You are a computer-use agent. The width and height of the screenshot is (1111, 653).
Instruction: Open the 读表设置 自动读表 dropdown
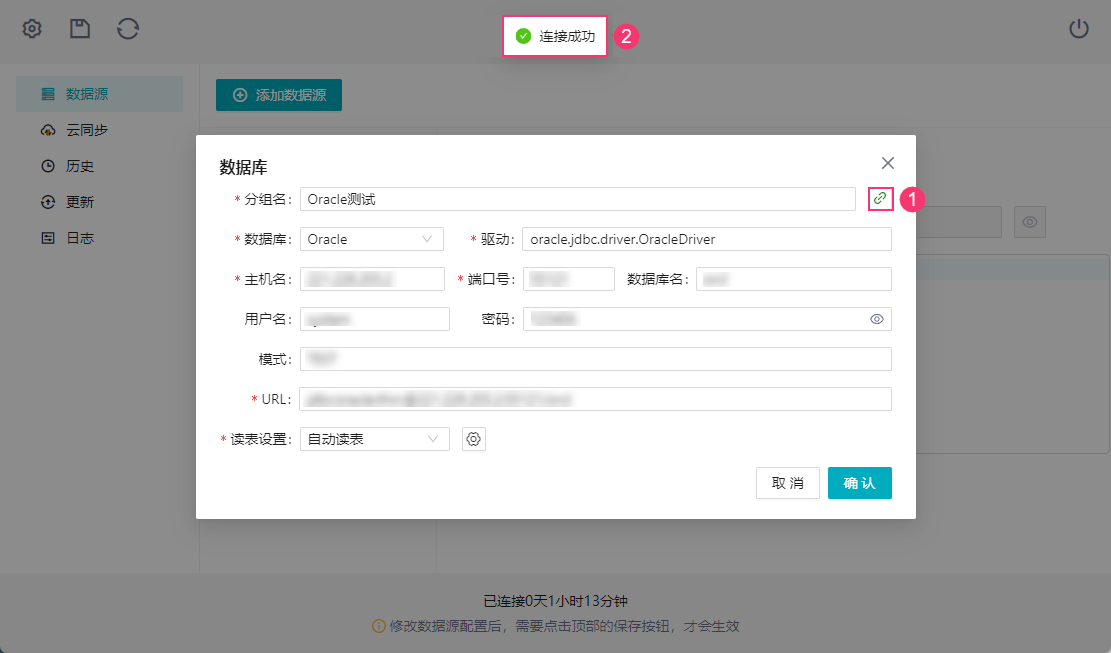coord(375,439)
